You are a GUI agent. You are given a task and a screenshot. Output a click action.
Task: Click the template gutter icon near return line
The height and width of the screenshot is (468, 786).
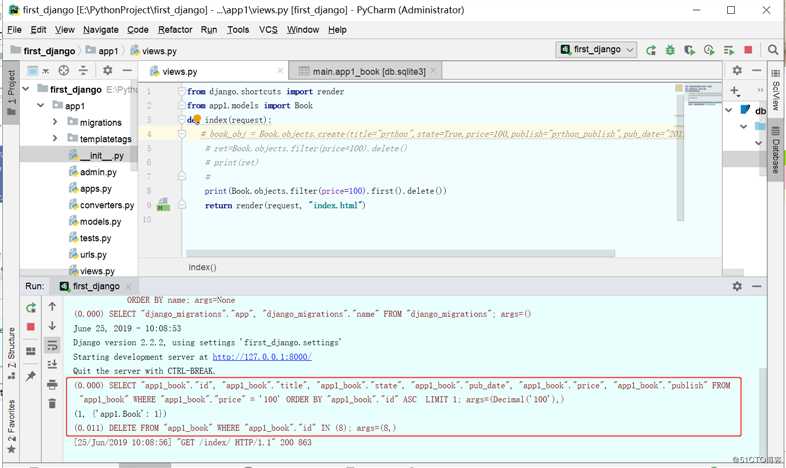[x=163, y=204]
